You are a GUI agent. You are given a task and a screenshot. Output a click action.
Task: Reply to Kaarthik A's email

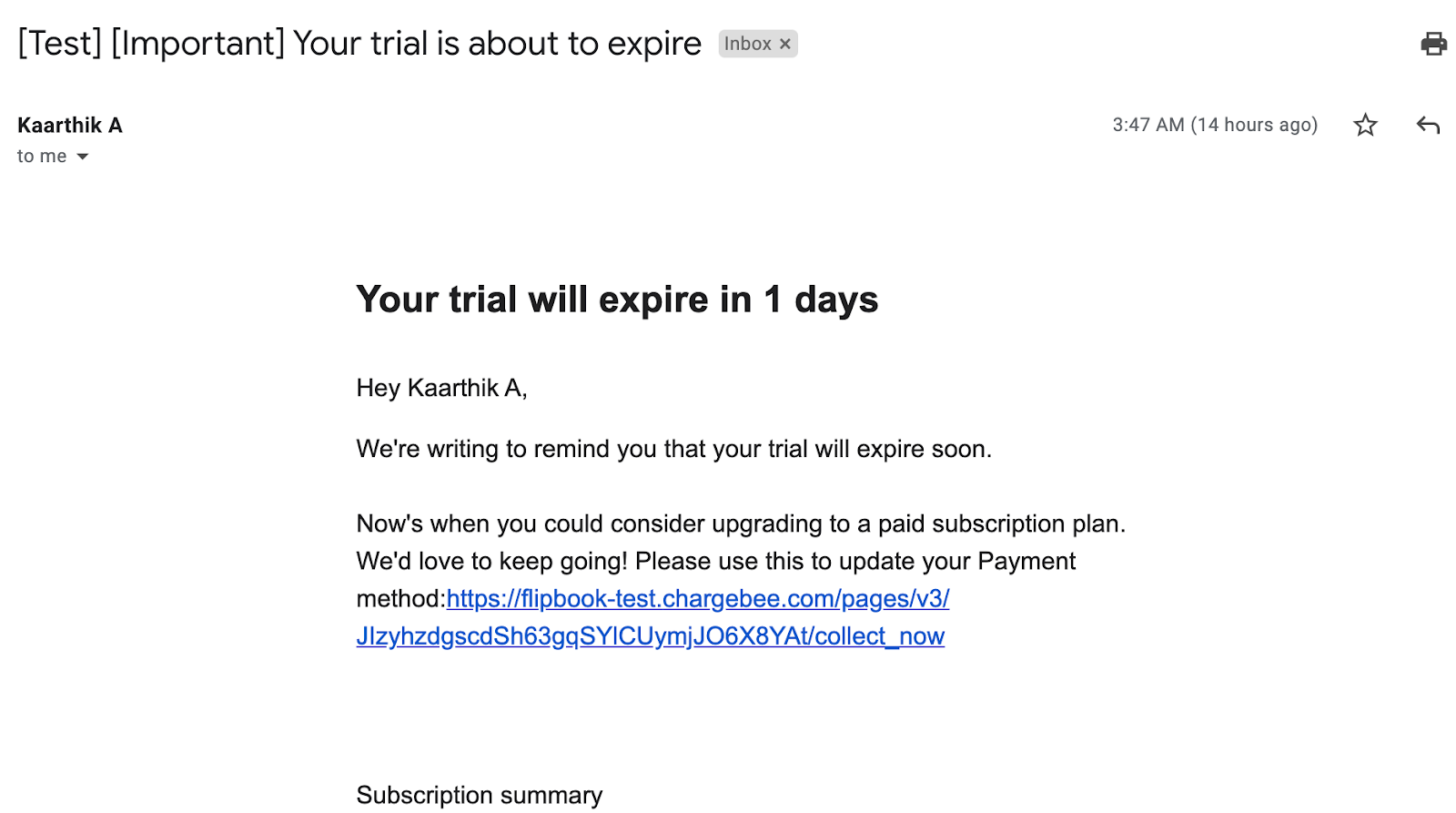tap(1428, 125)
